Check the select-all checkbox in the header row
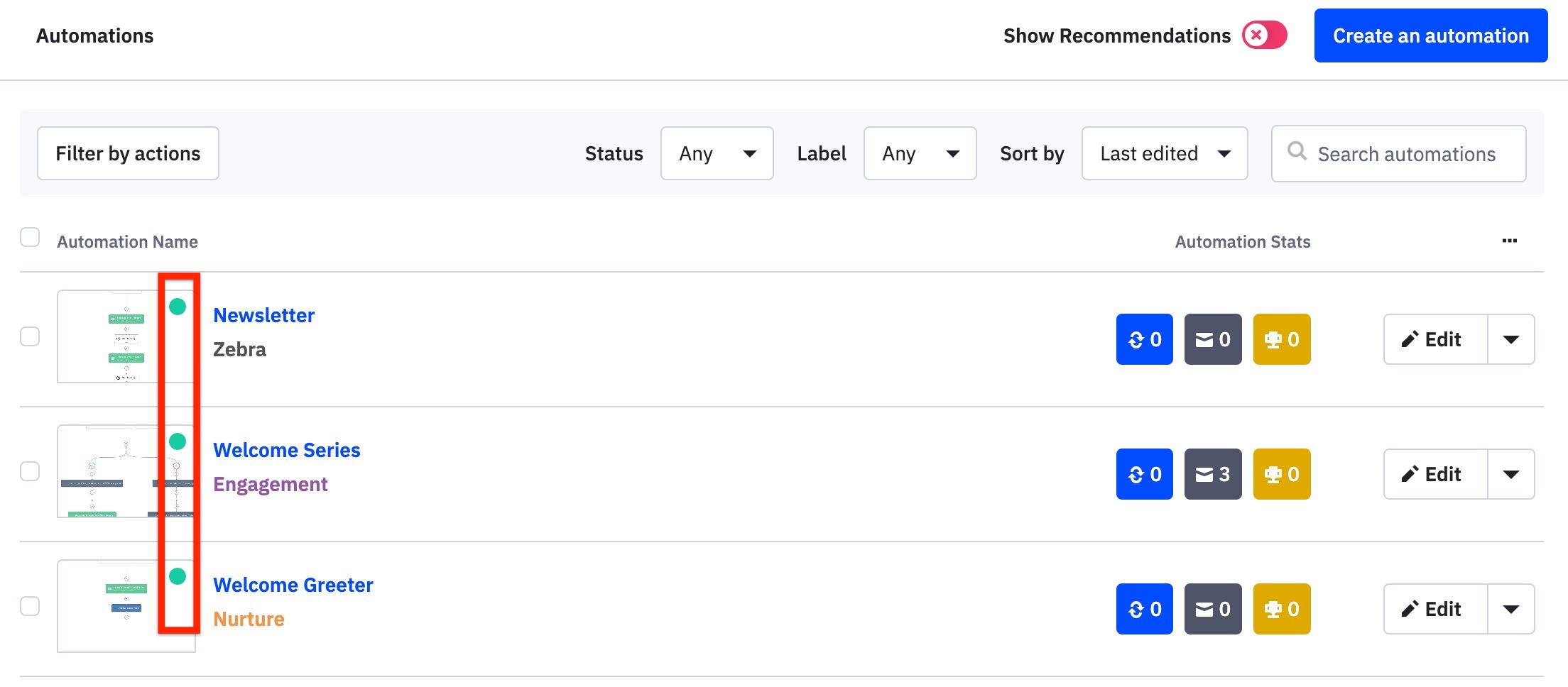This screenshot has height=687, width=1568. click(x=30, y=237)
